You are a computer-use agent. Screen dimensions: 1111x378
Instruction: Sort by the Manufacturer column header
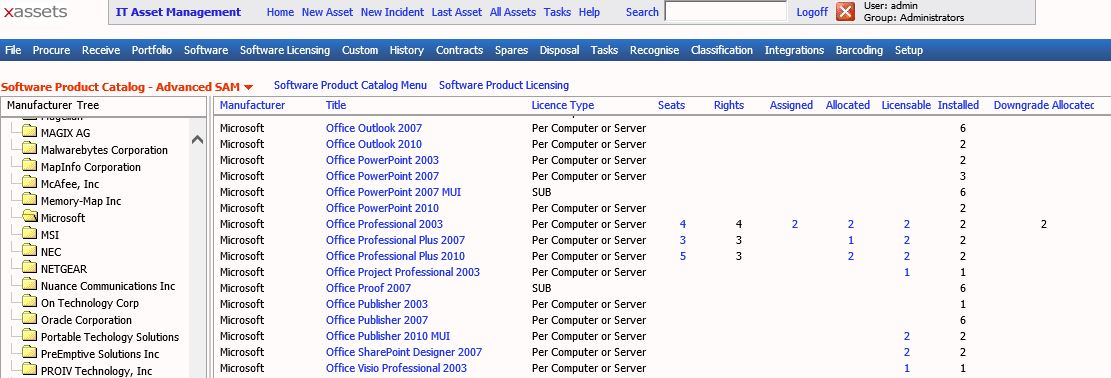252,105
